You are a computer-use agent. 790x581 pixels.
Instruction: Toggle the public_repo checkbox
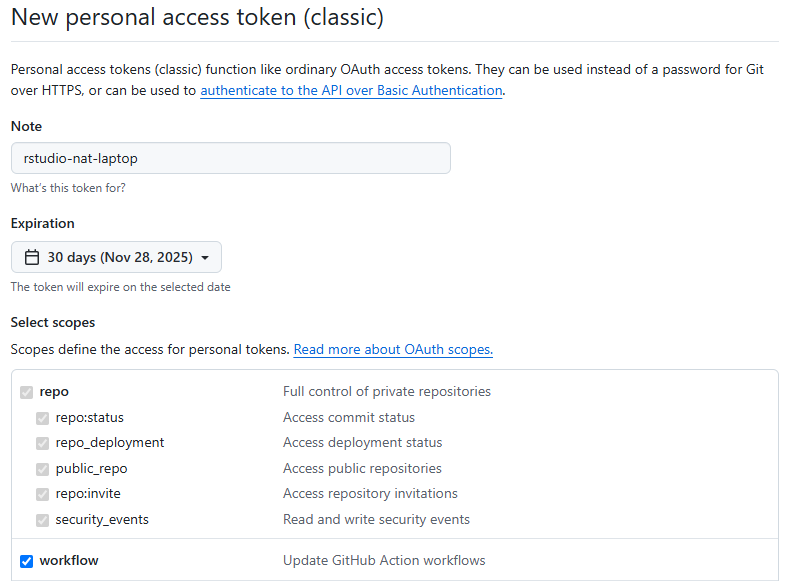click(42, 469)
